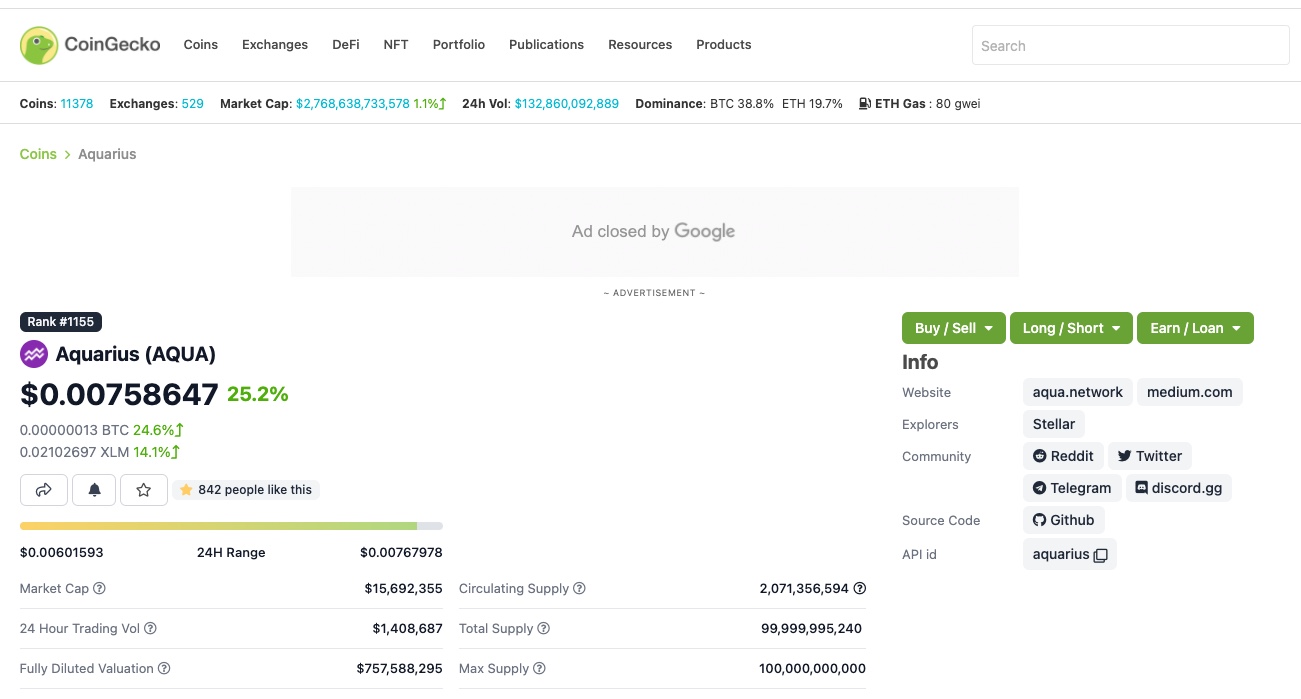The height and width of the screenshot is (699, 1301).
Task: Open the Publications menu
Action: coord(546,45)
